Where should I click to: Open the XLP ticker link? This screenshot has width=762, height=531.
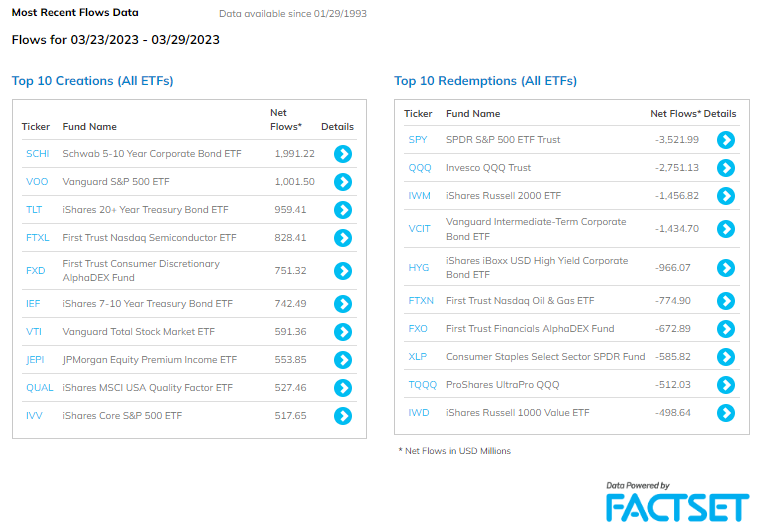[x=417, y=357]
